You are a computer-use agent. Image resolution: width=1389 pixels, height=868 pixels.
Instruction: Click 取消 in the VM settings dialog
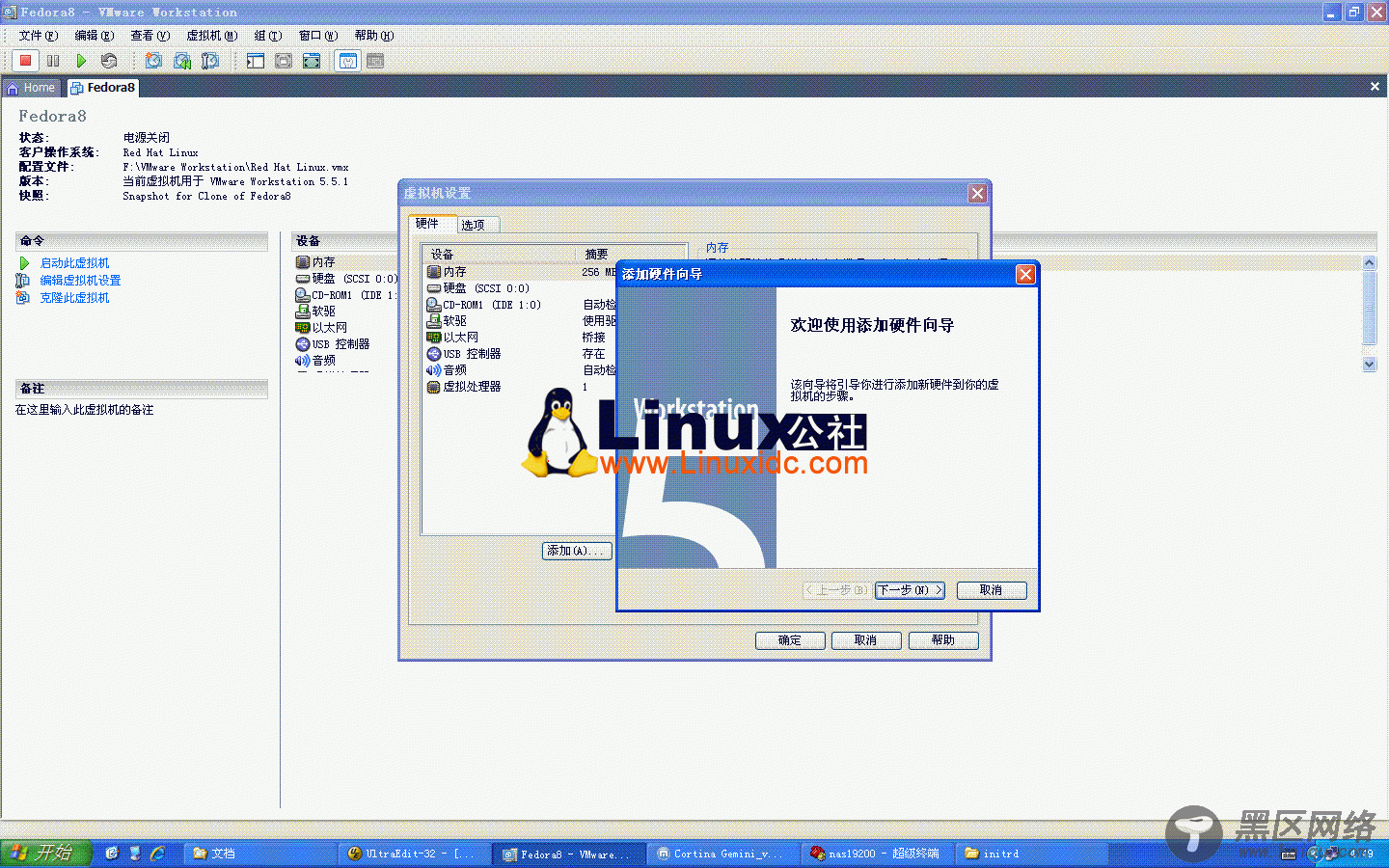(x=866, y=640)
